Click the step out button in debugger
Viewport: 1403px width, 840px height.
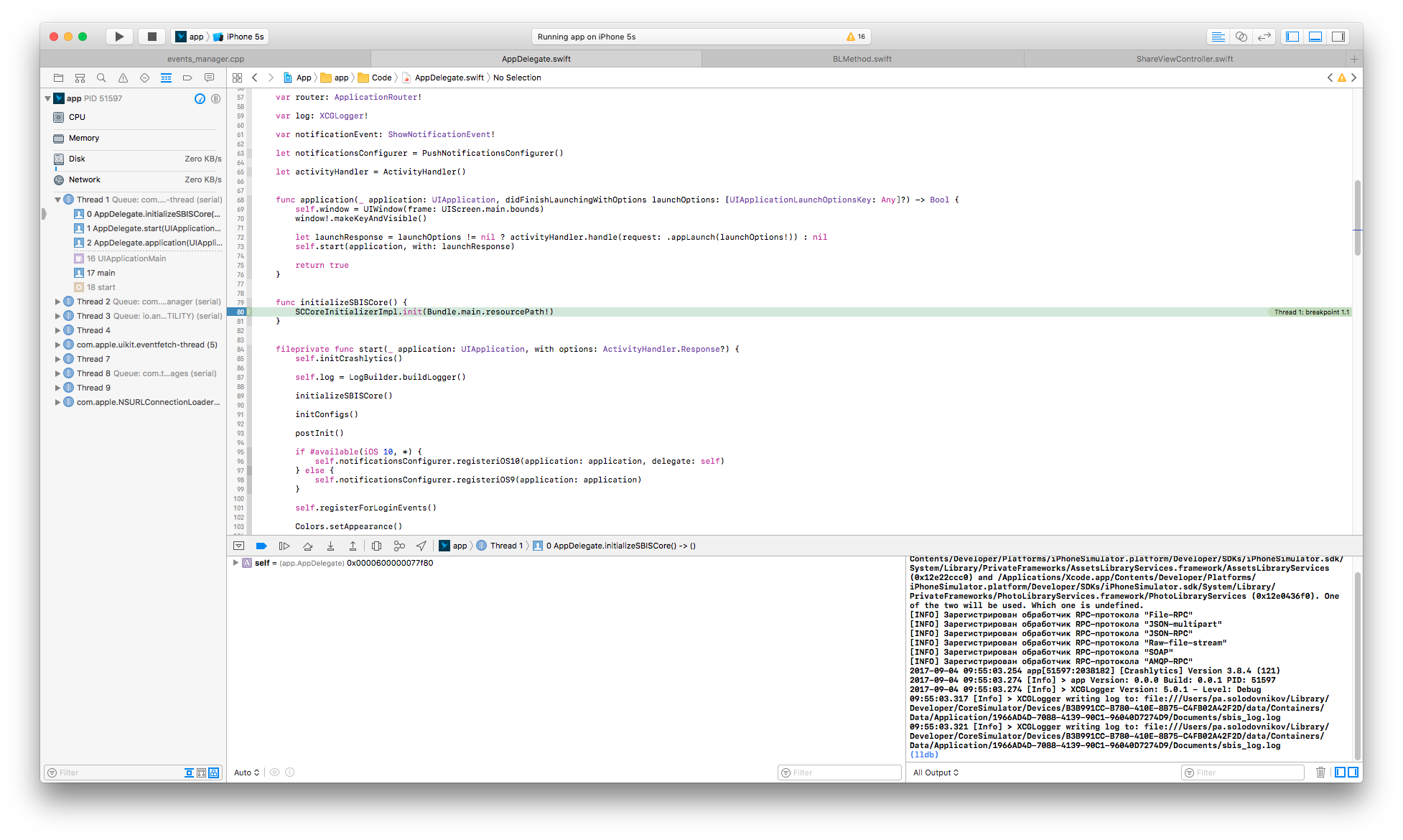point(353,545)
